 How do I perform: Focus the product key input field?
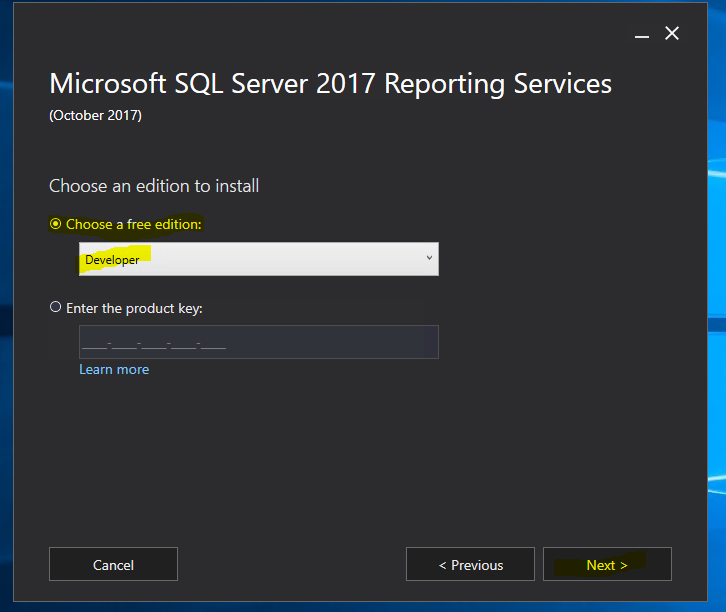259,342
